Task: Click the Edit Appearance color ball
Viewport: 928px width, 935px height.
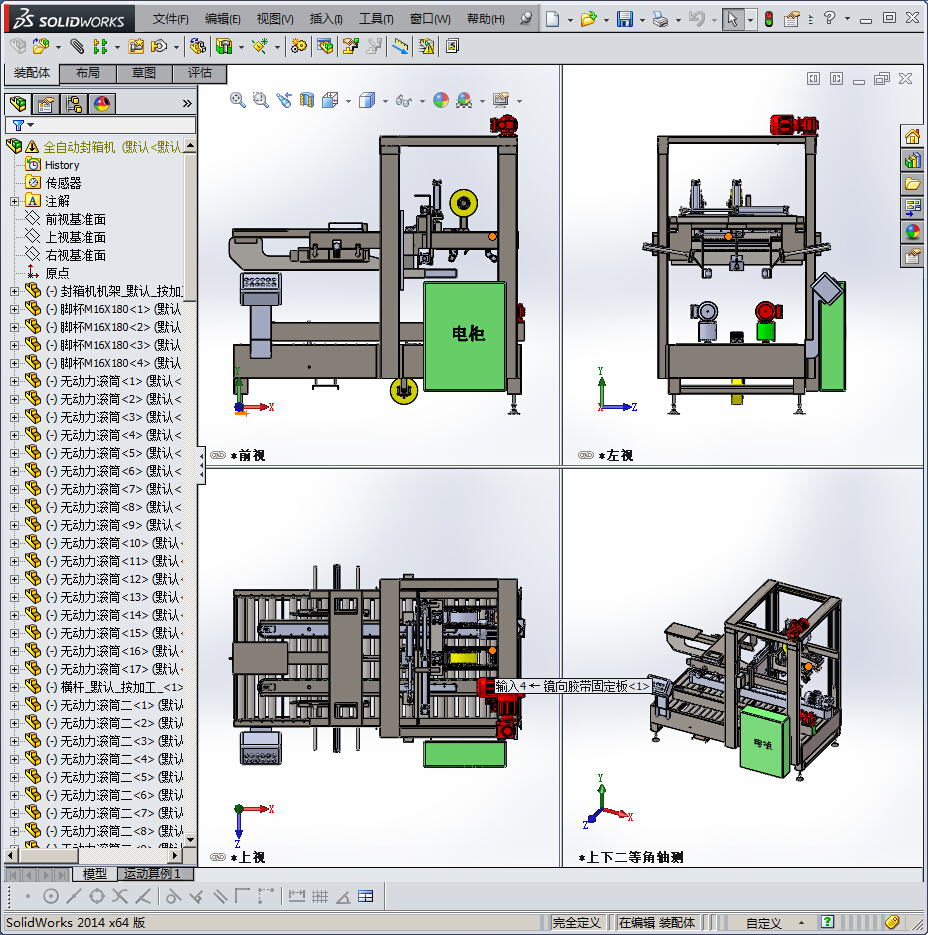Action: (x=441, y=100)
